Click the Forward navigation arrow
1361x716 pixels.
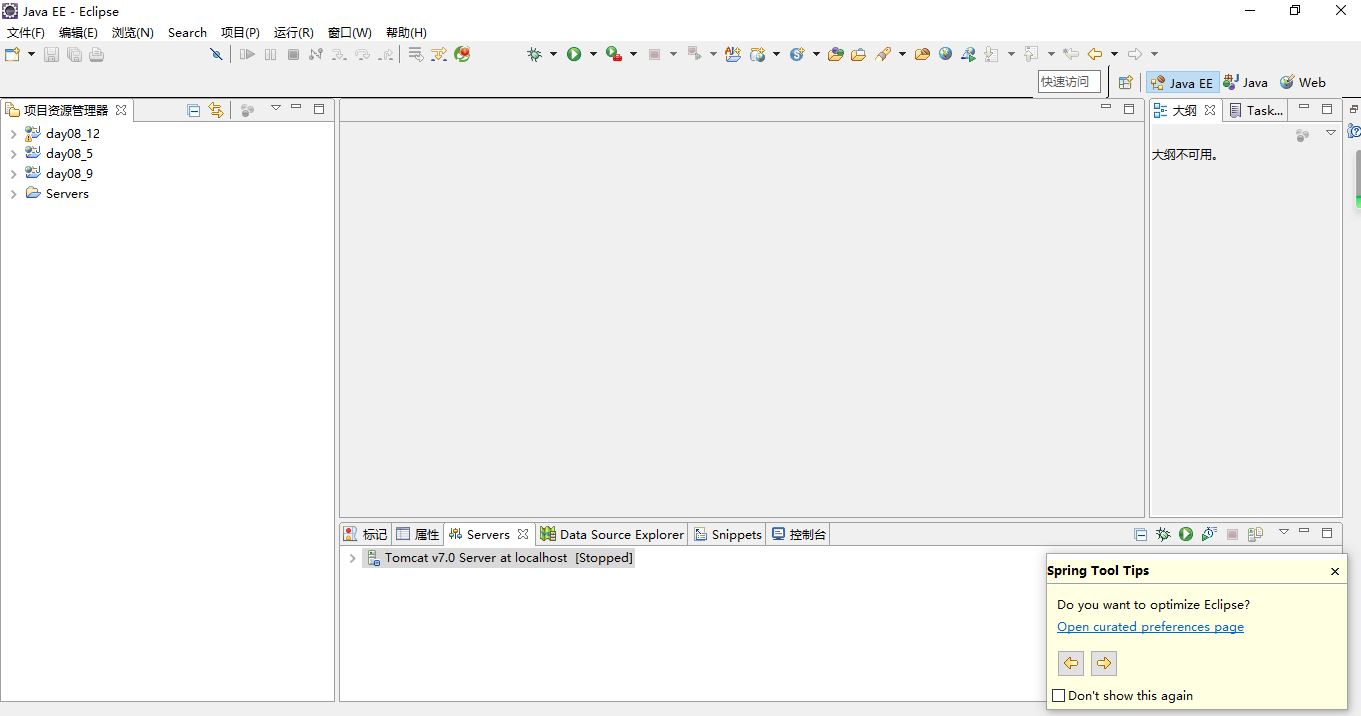[1135, 54]
